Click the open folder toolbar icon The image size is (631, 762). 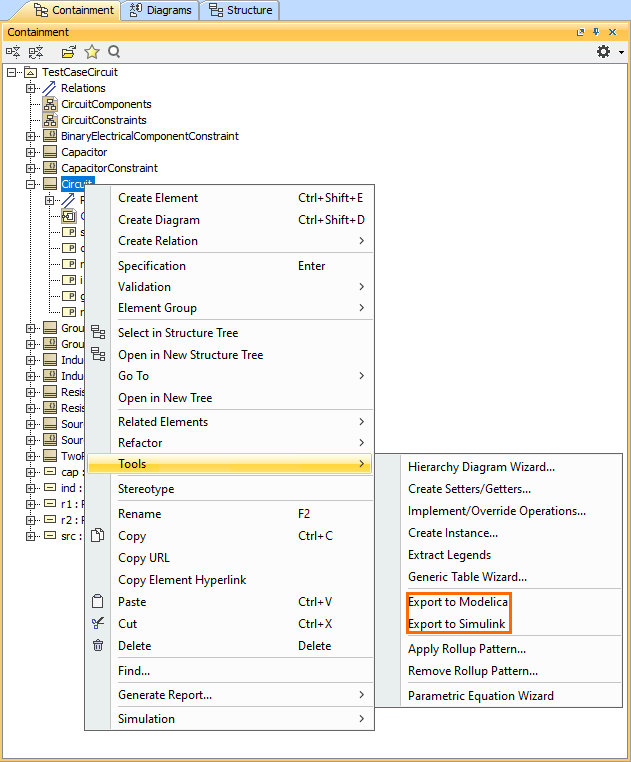pos(69,52)
